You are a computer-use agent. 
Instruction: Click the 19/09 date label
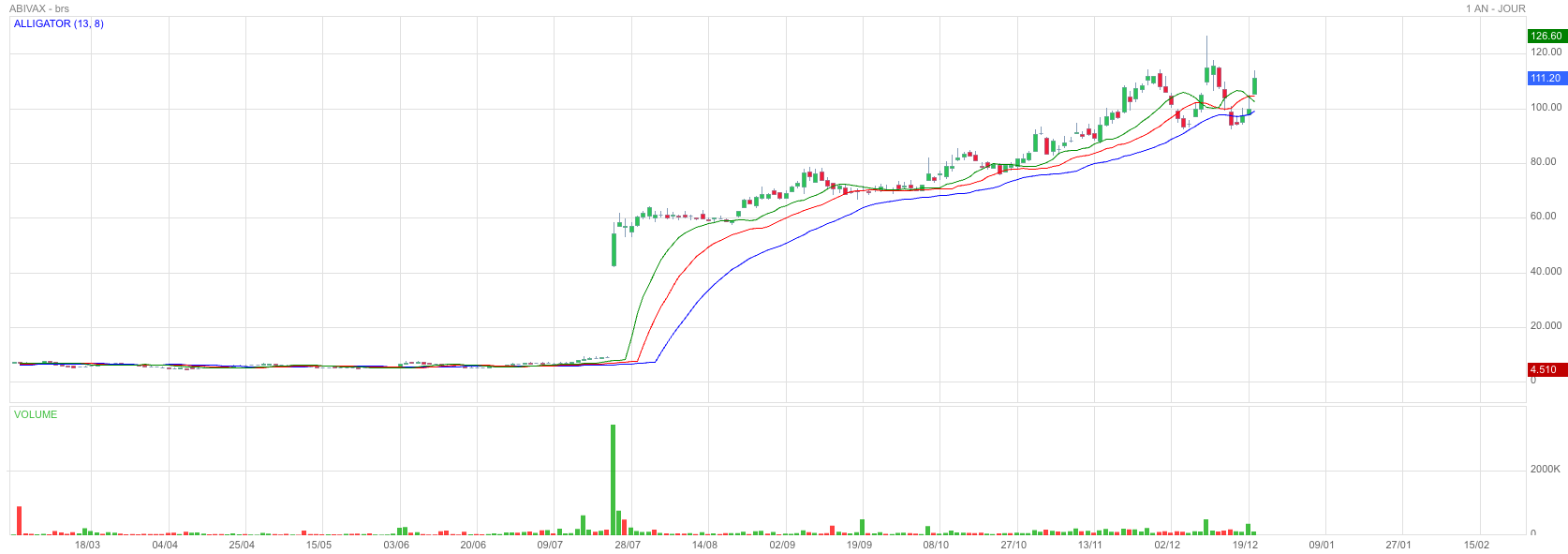(x=859, y=545)
